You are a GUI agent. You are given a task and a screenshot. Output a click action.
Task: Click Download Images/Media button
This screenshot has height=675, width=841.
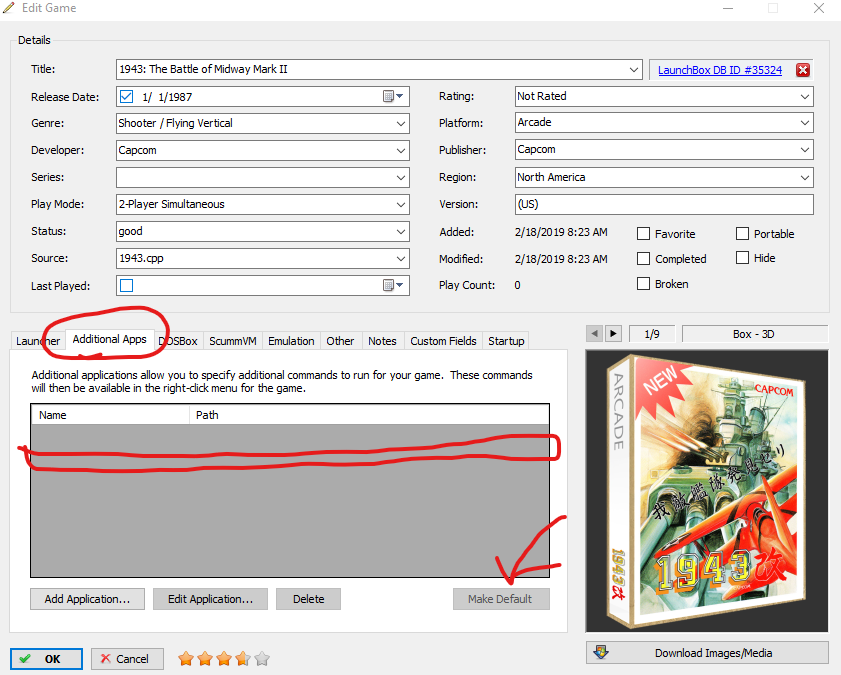[x=707, y=653]
